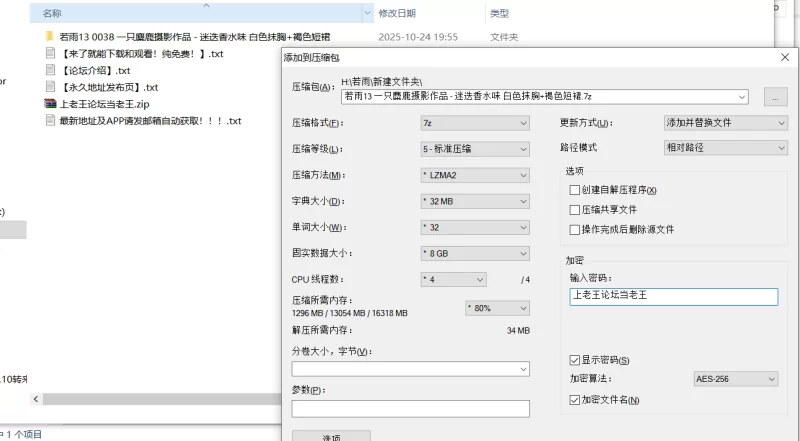Viewport: 800px width, 441px height.
Task: Open the 压缩格式 7z dropdown
Action: coord(474,123)
